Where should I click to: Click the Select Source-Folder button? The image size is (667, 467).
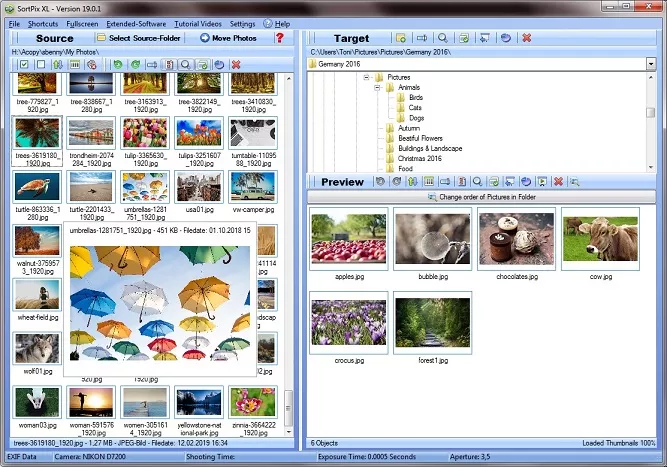[141, 38]
